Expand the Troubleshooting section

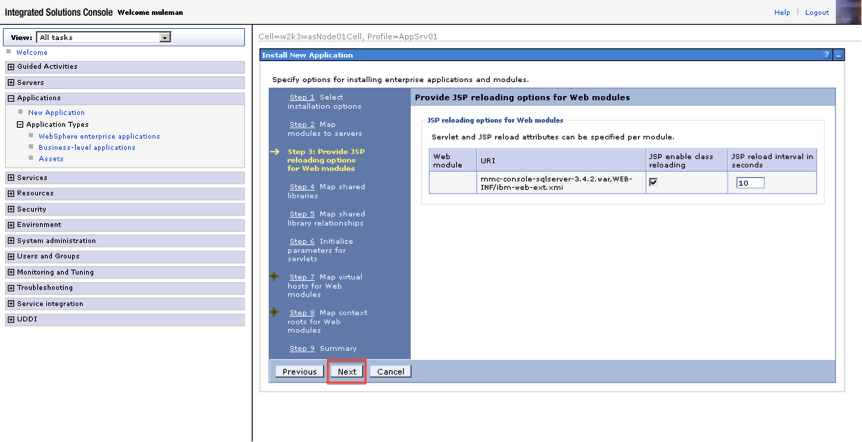(11, 288)
